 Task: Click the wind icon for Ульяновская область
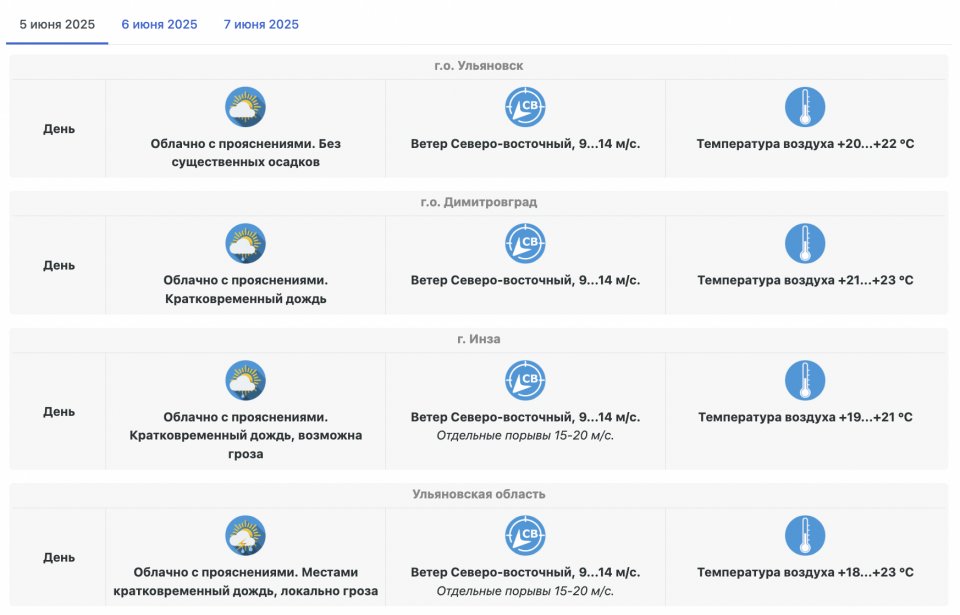[x=525, y=536]
